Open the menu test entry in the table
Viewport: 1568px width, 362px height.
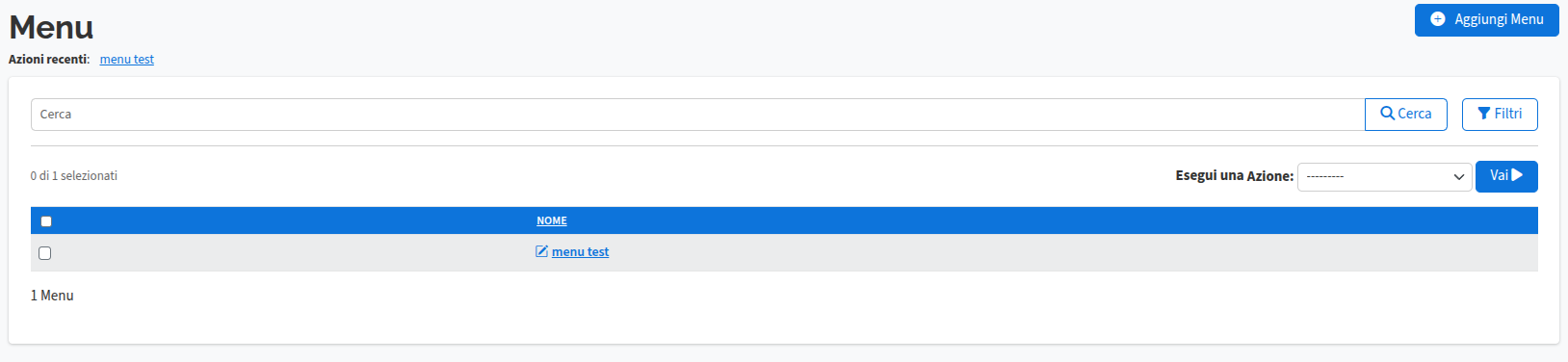(x=580, y=252)
